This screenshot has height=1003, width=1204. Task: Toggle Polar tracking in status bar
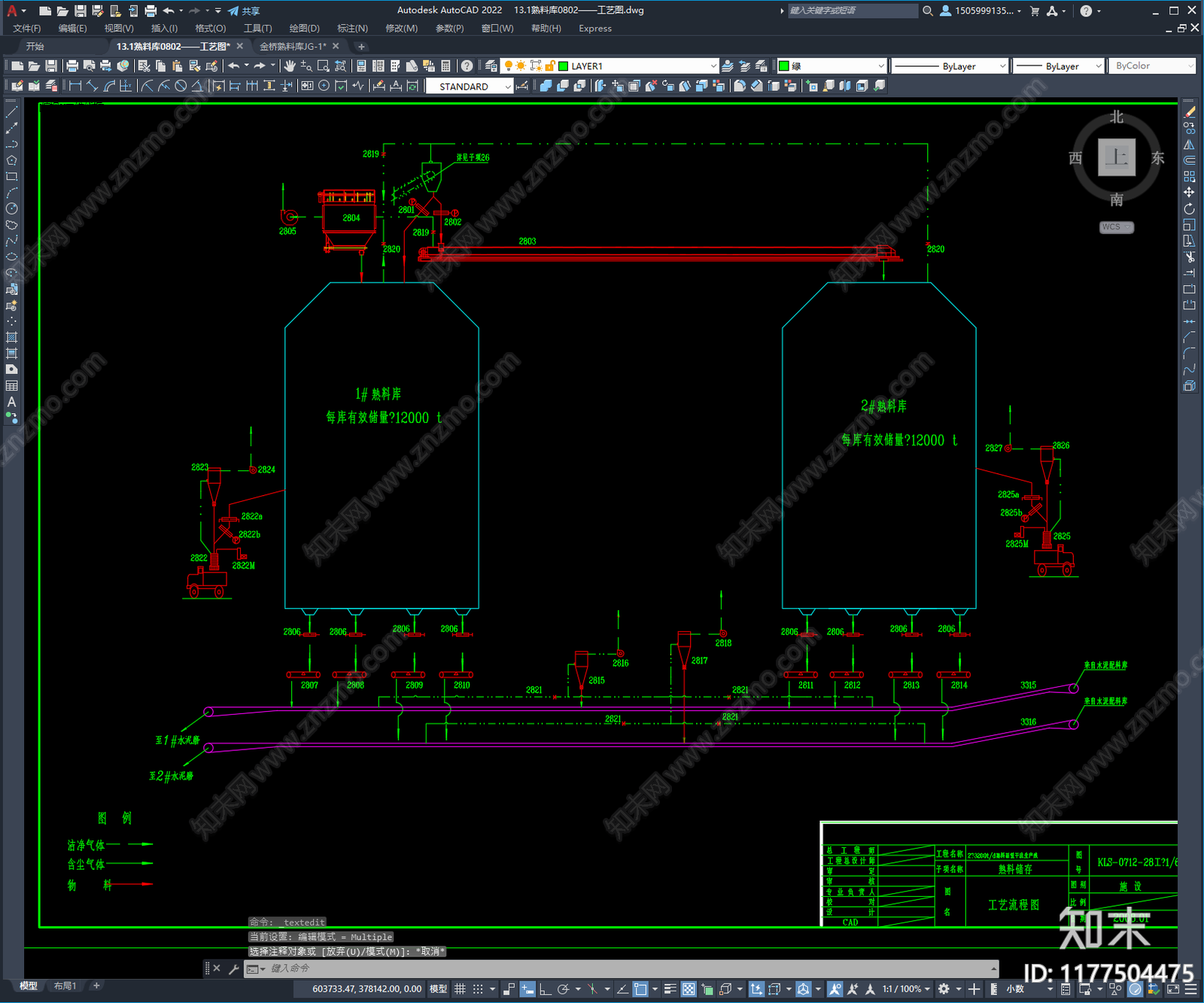click(x=563, y=989)
